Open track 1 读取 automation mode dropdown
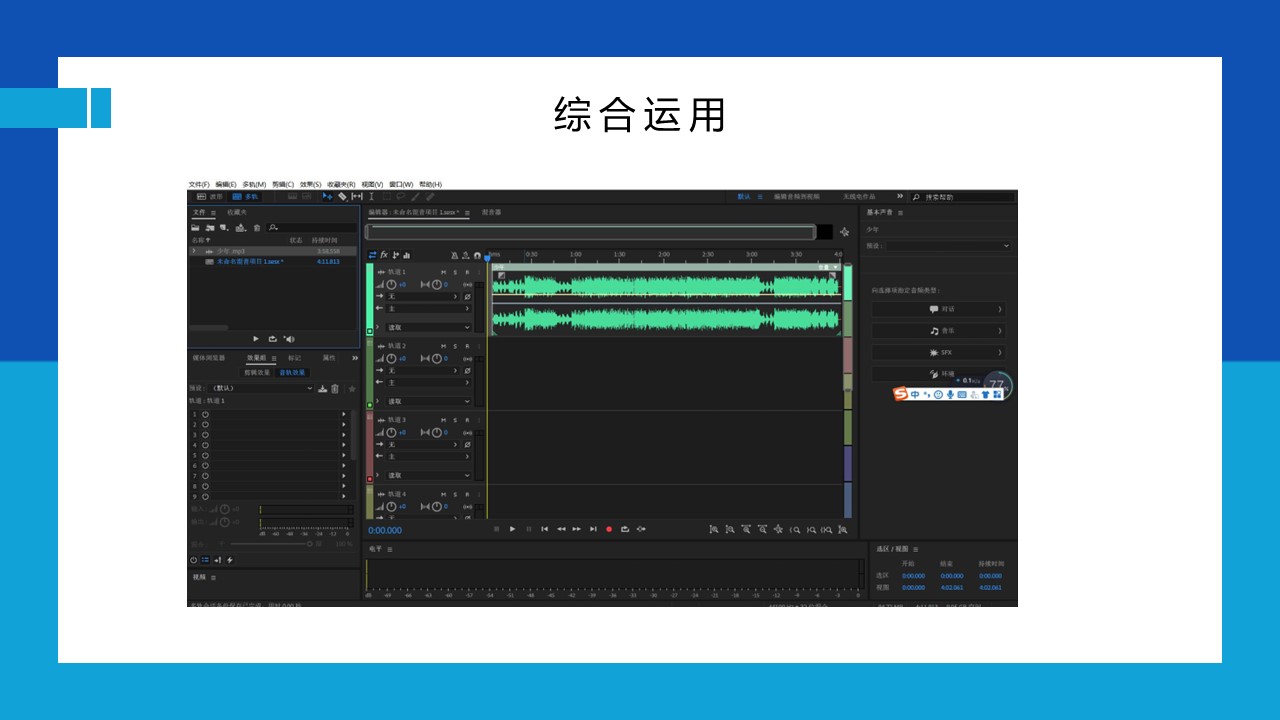The width and height of the screenshot is (1280, 720). [x=428, y=327]
